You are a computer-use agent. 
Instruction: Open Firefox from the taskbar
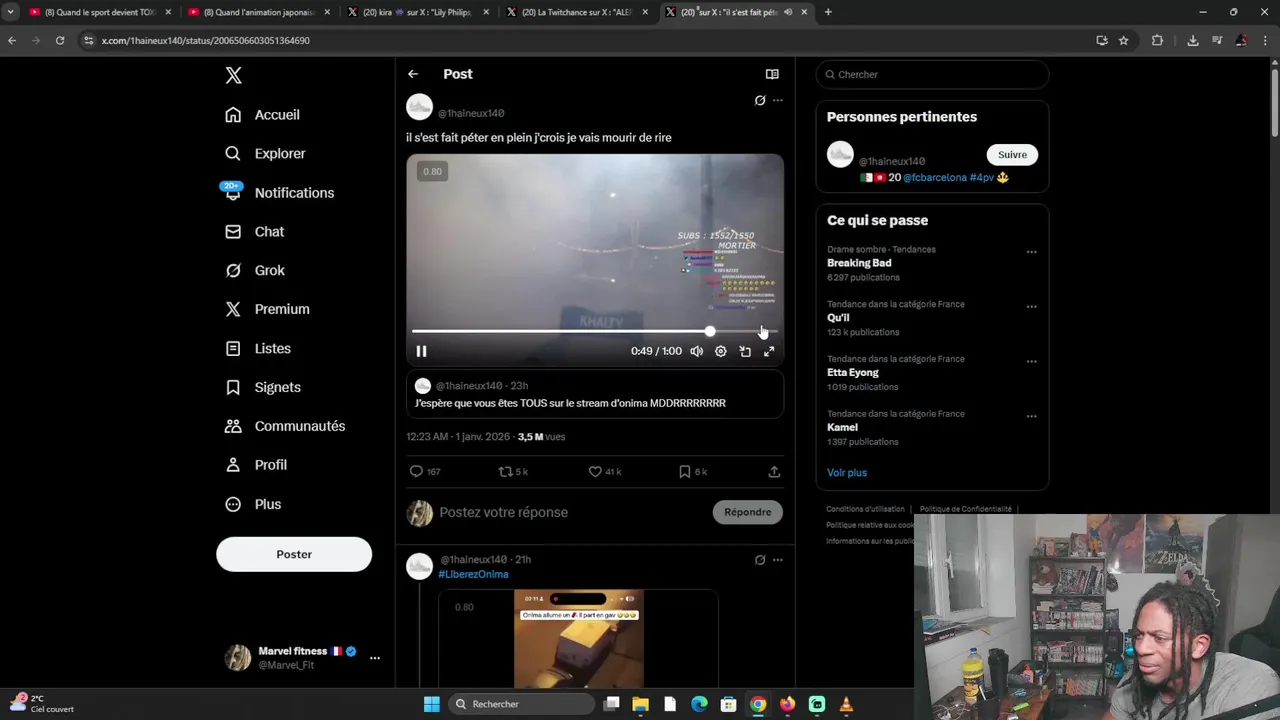click(787, 704)
